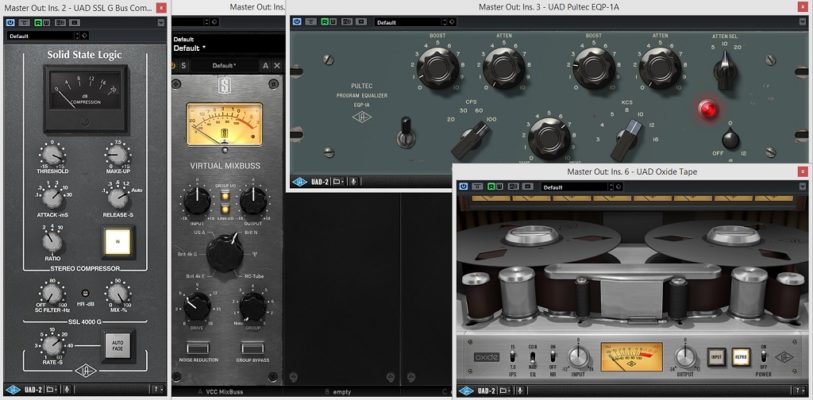Image resolution: width=813 pixels, height=400 pixels.
Task: Toggle power icon in Pultec EQP-1A window toolbar
Action: 297,22
